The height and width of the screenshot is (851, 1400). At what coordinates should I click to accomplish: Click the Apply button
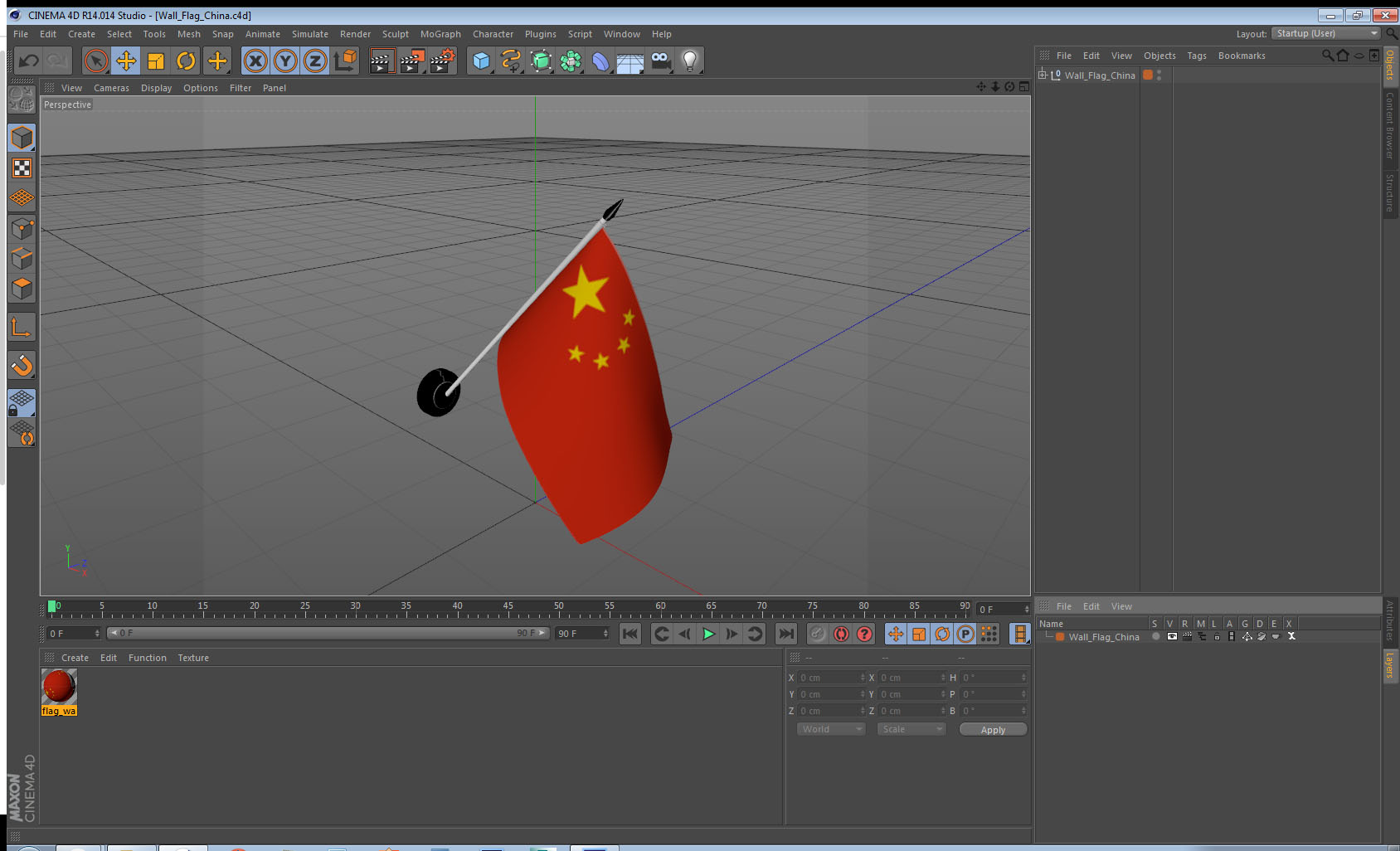click(993, 730)
